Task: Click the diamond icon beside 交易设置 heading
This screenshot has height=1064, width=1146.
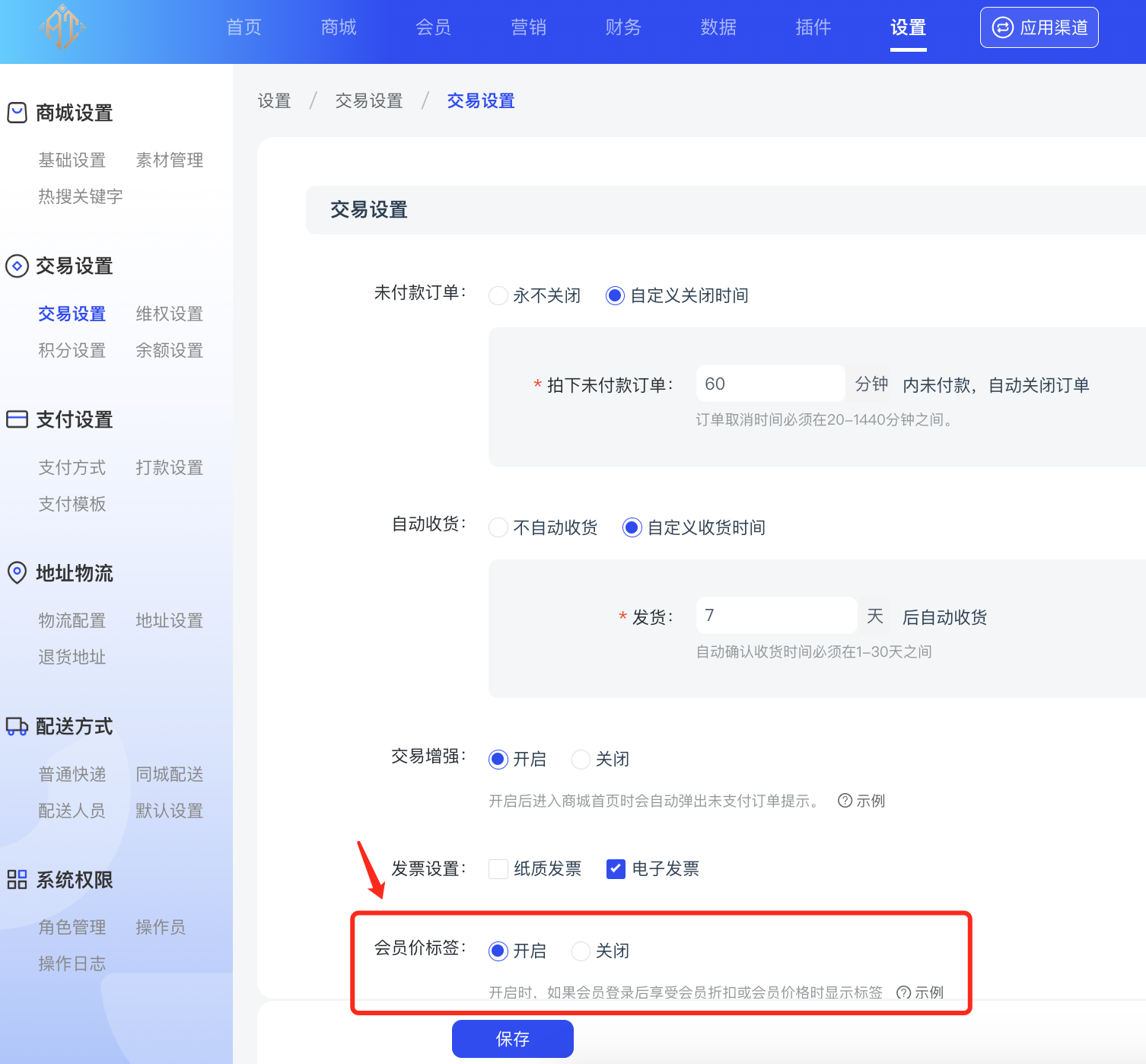Action: click(x=17, y=266)
